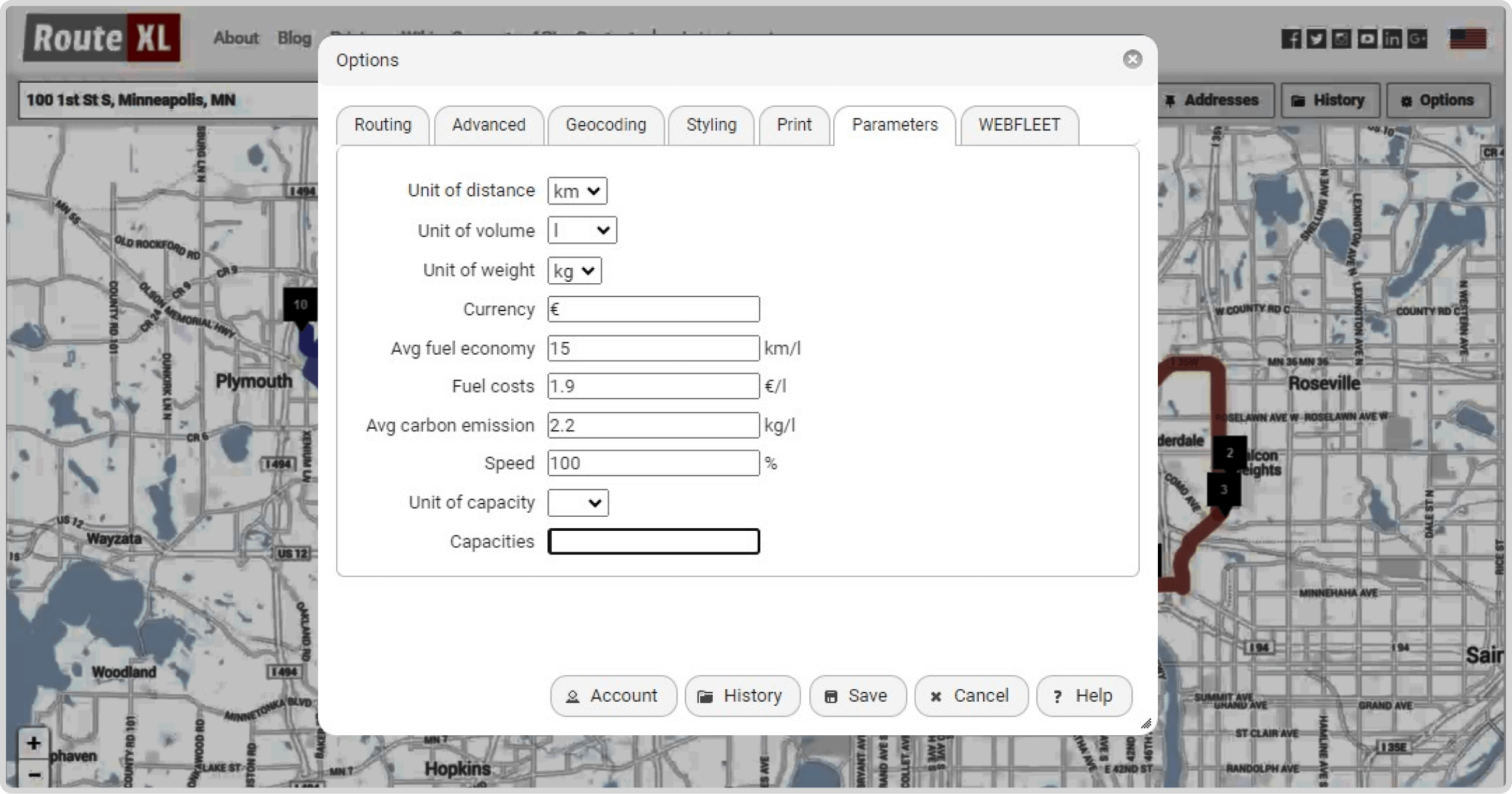Open the WEBFLEET tab

(1018, 124)
